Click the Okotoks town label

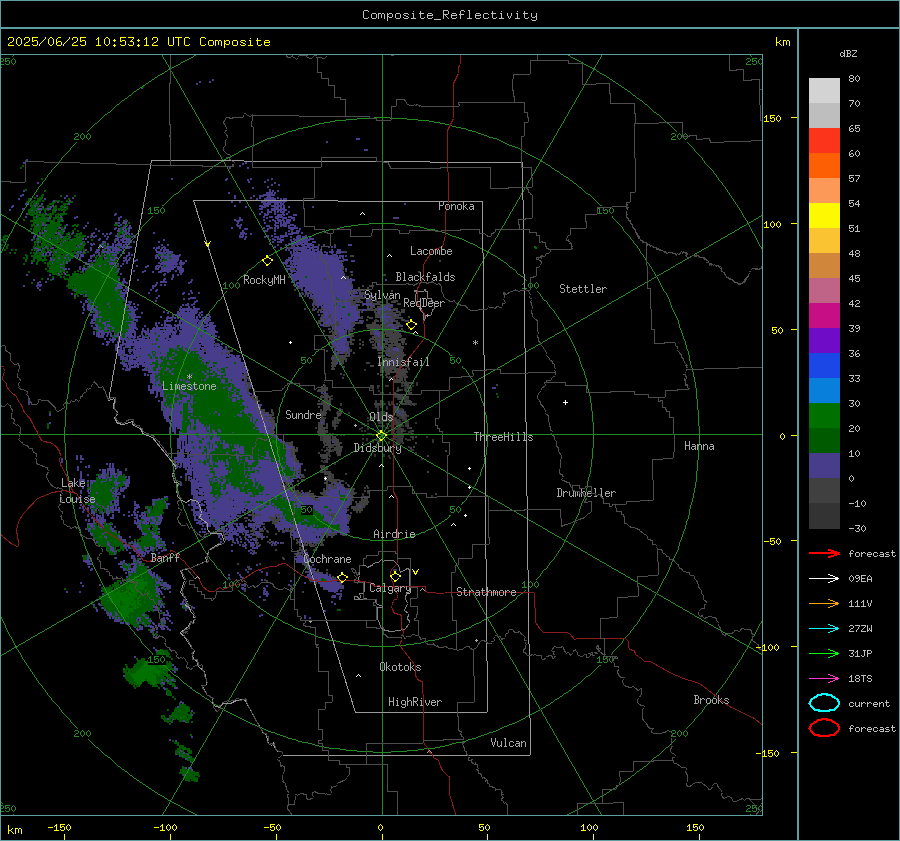coord(400,667)
